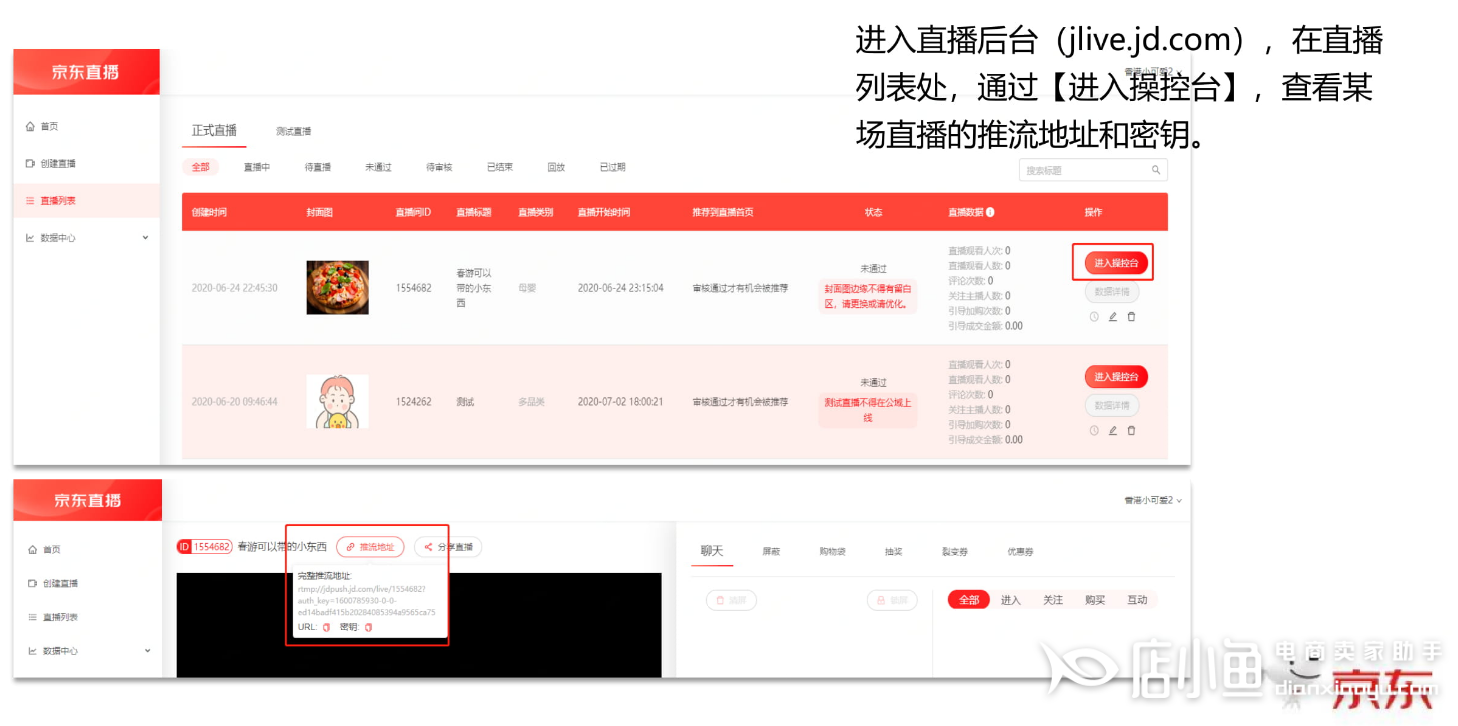1458x726 pixels.
Task: Click 数据详情 button in row 1554682
Action: click(x=1112, y=292)
